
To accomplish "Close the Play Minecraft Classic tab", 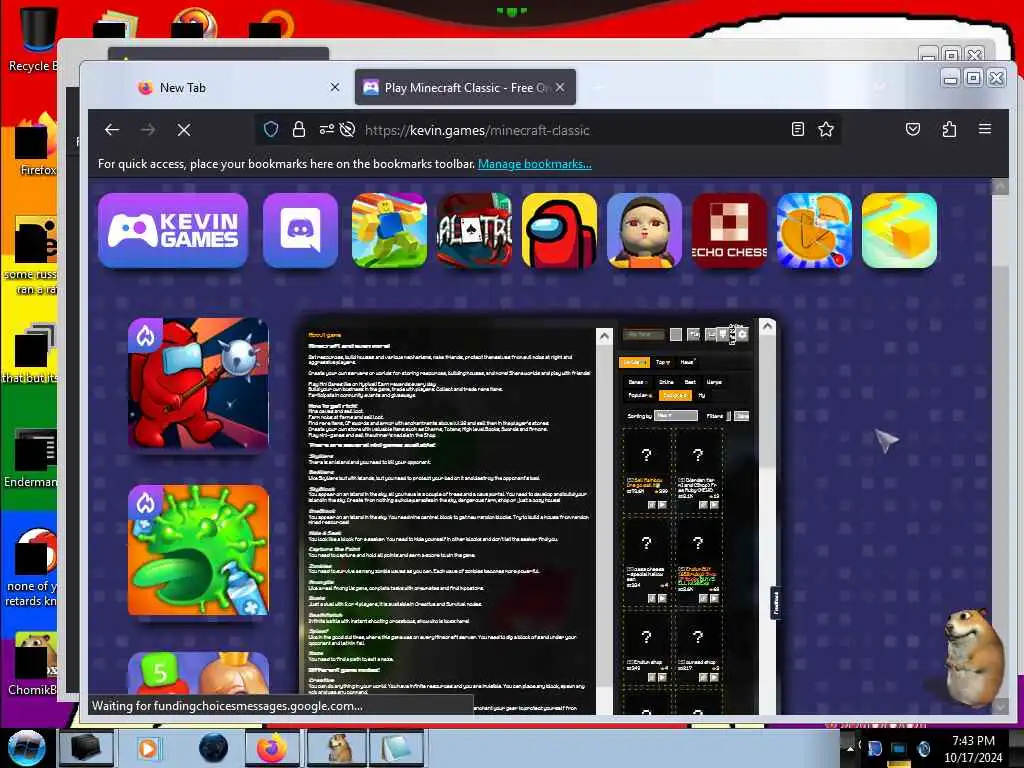I will (x=560, y=87).
